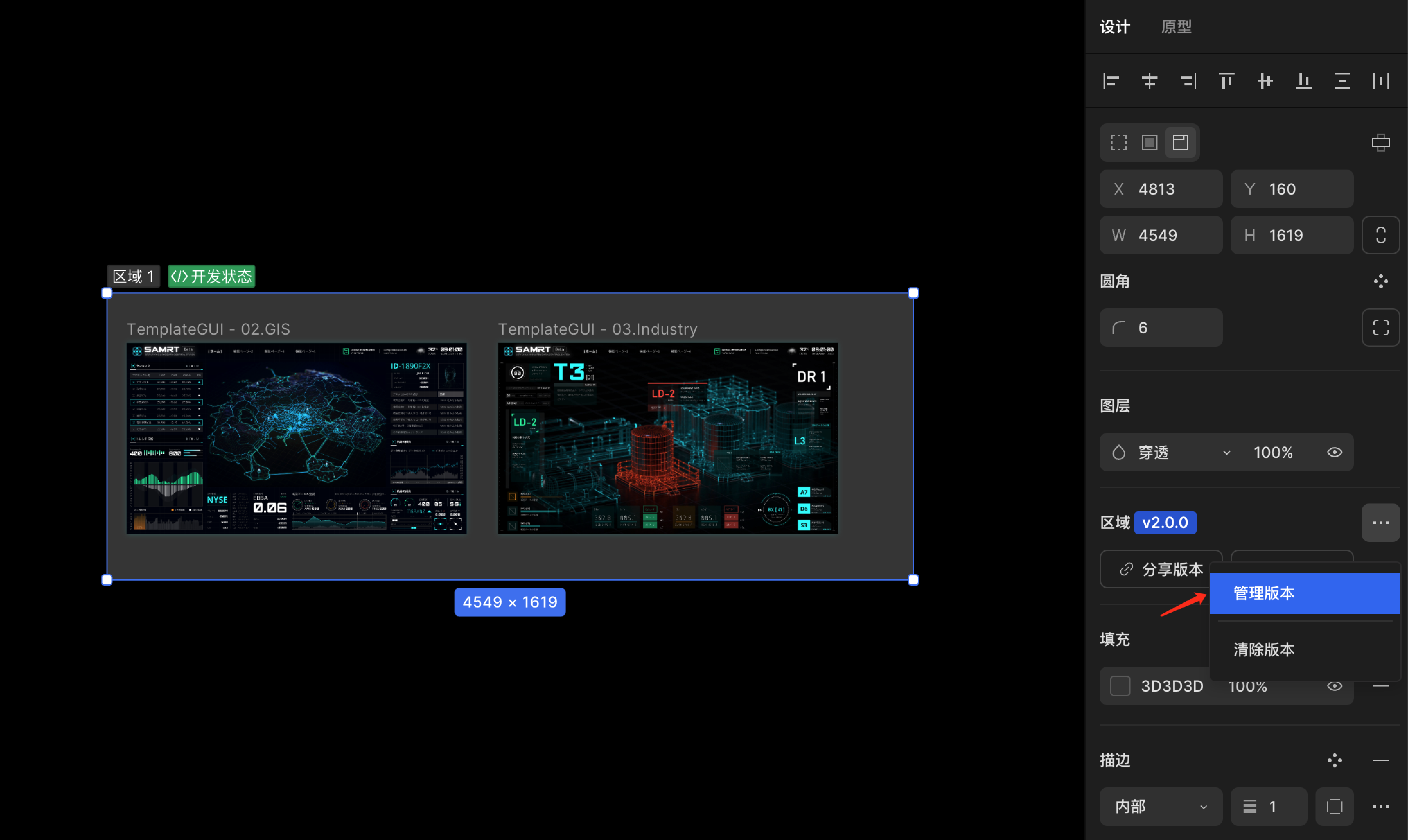Edit the width W field
Screen dimensions: 1408x840
pos(1161,235)
